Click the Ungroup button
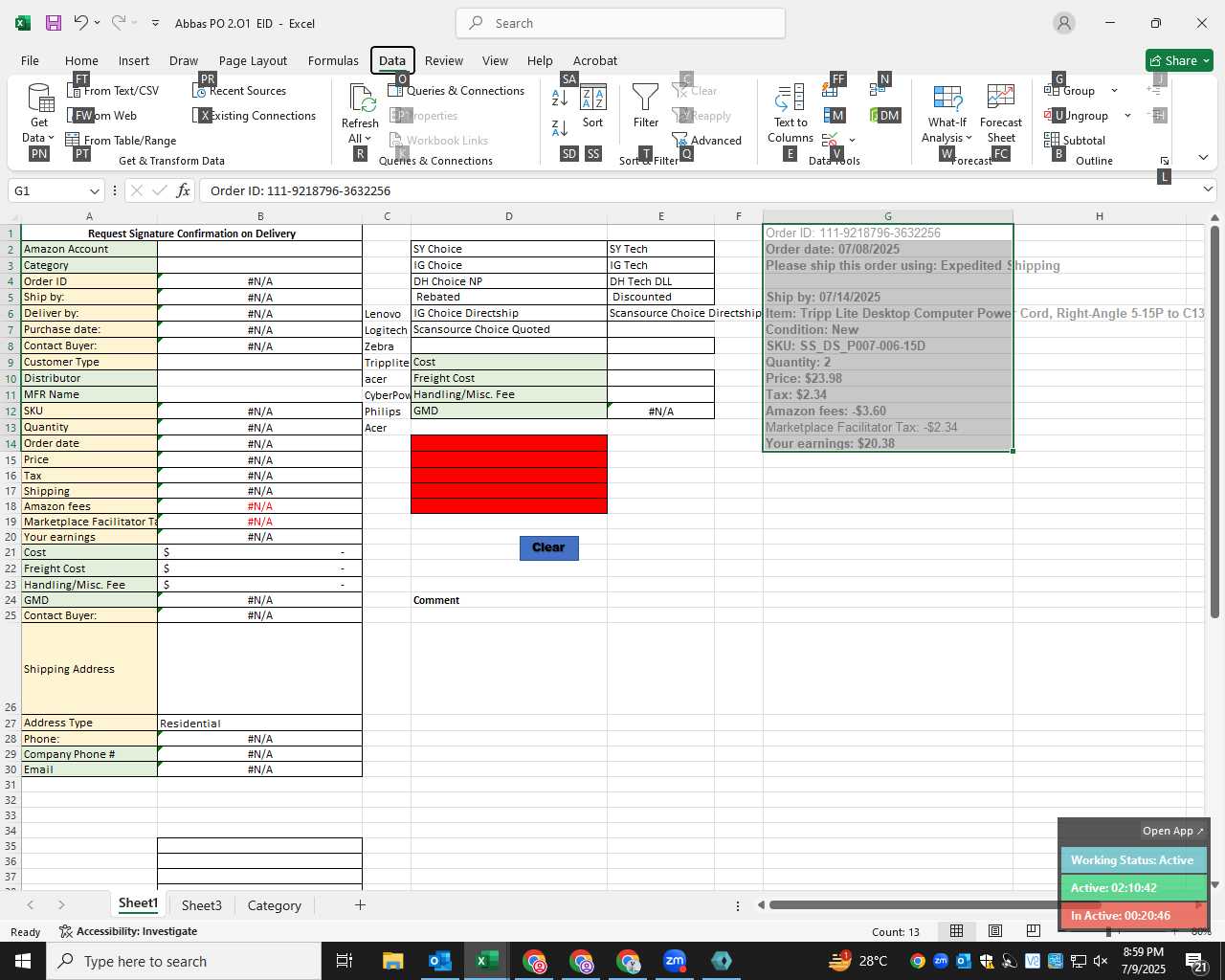This screenshot has height=980, width=1225. (1078, 116)
